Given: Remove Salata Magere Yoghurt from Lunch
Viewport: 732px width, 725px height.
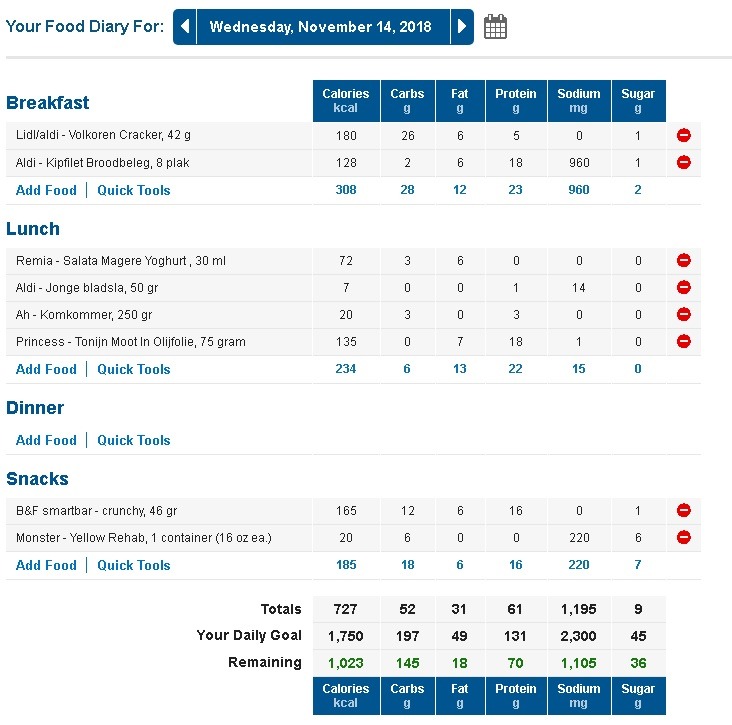Looking at the screenshot, I should 684,260.
